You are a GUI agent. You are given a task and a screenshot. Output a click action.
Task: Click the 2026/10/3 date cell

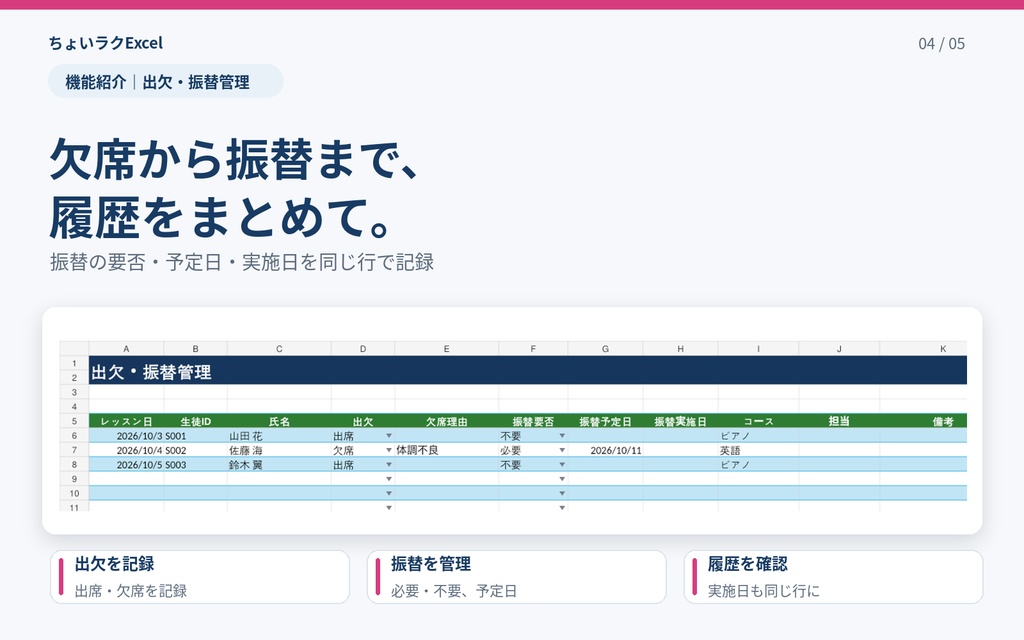click(x=126, y=436)
